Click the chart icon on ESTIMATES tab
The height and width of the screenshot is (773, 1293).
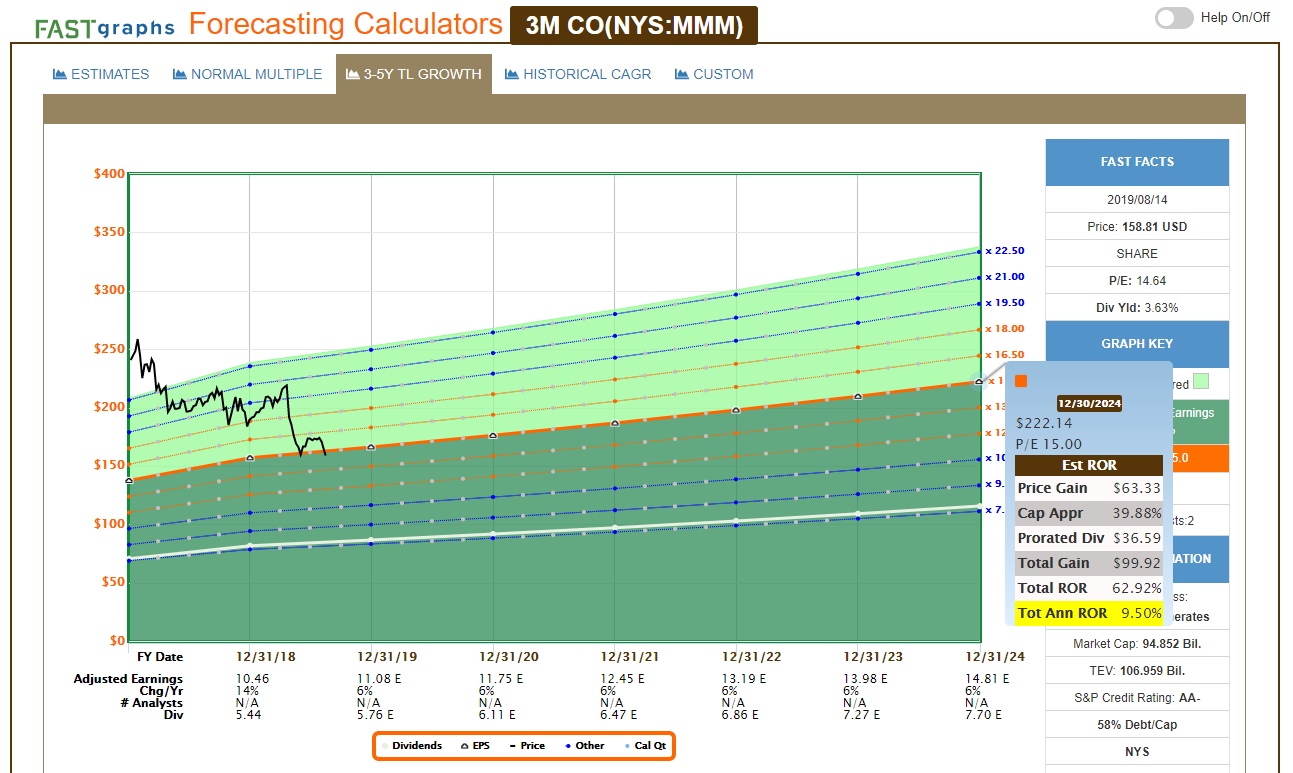tap(59, 74)
